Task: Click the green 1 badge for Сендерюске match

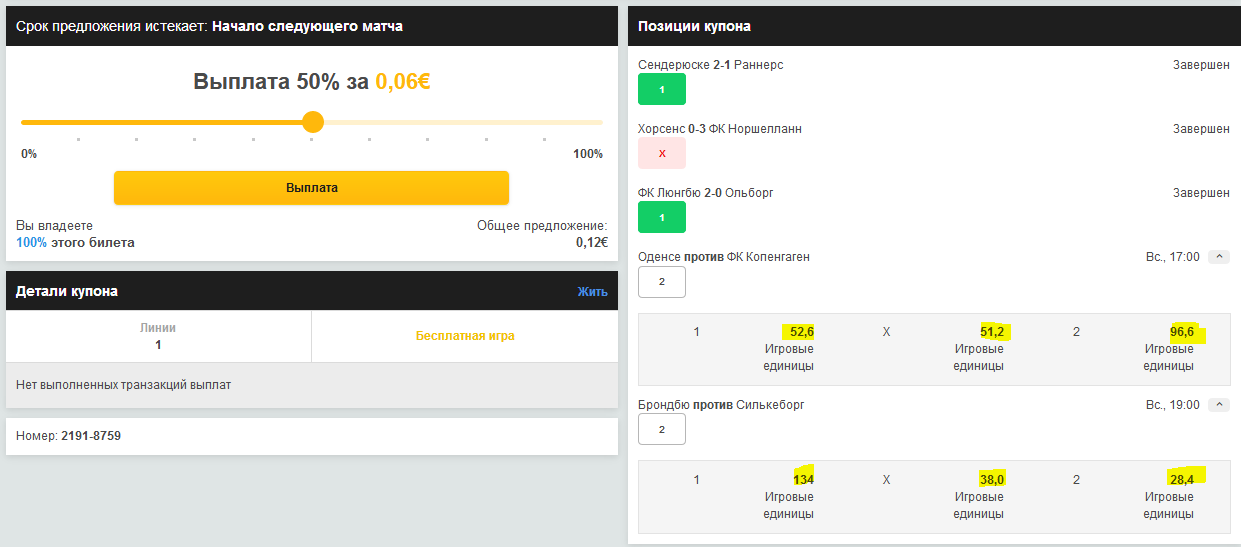Action: [662, 90]
